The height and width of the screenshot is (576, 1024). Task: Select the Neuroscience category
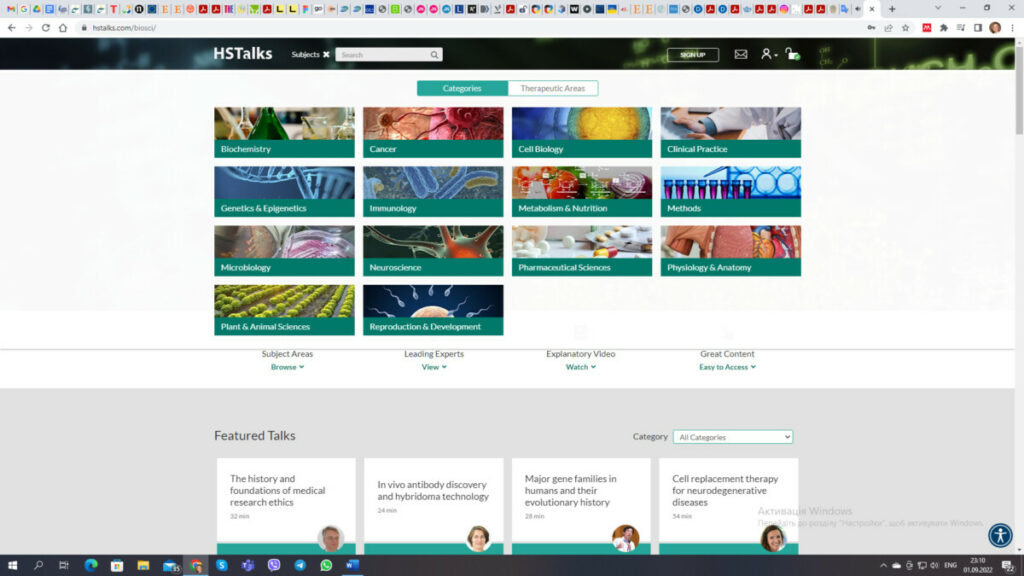pyautogui.click(x=432, y=250)
